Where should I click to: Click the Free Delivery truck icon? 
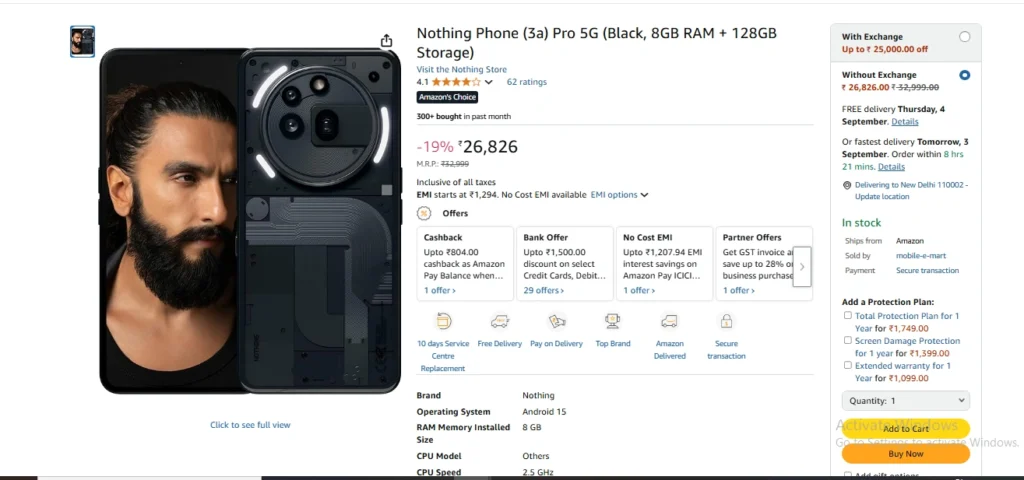tap(499, 321)
